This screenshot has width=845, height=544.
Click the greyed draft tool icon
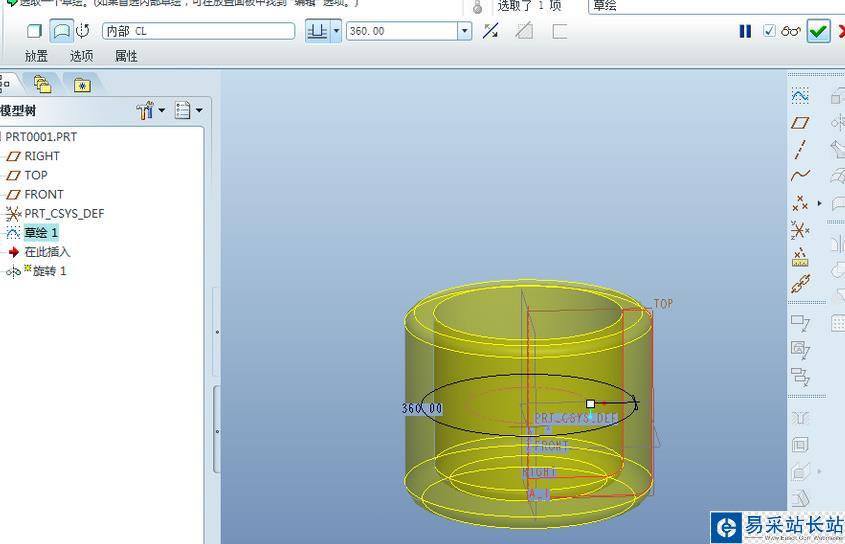pyautogui.click(x=801, y=498)
